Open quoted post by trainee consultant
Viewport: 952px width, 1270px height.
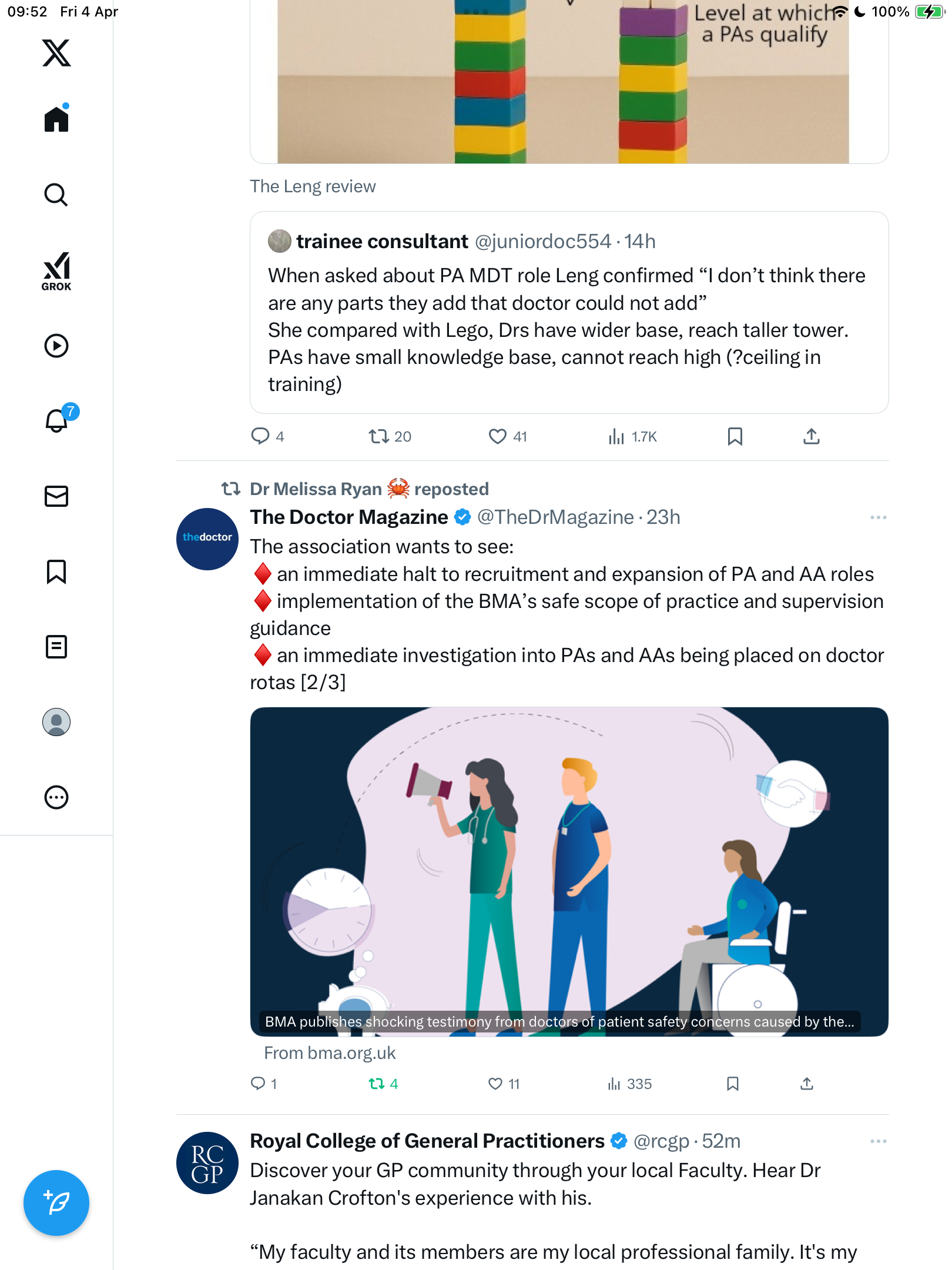569,312
